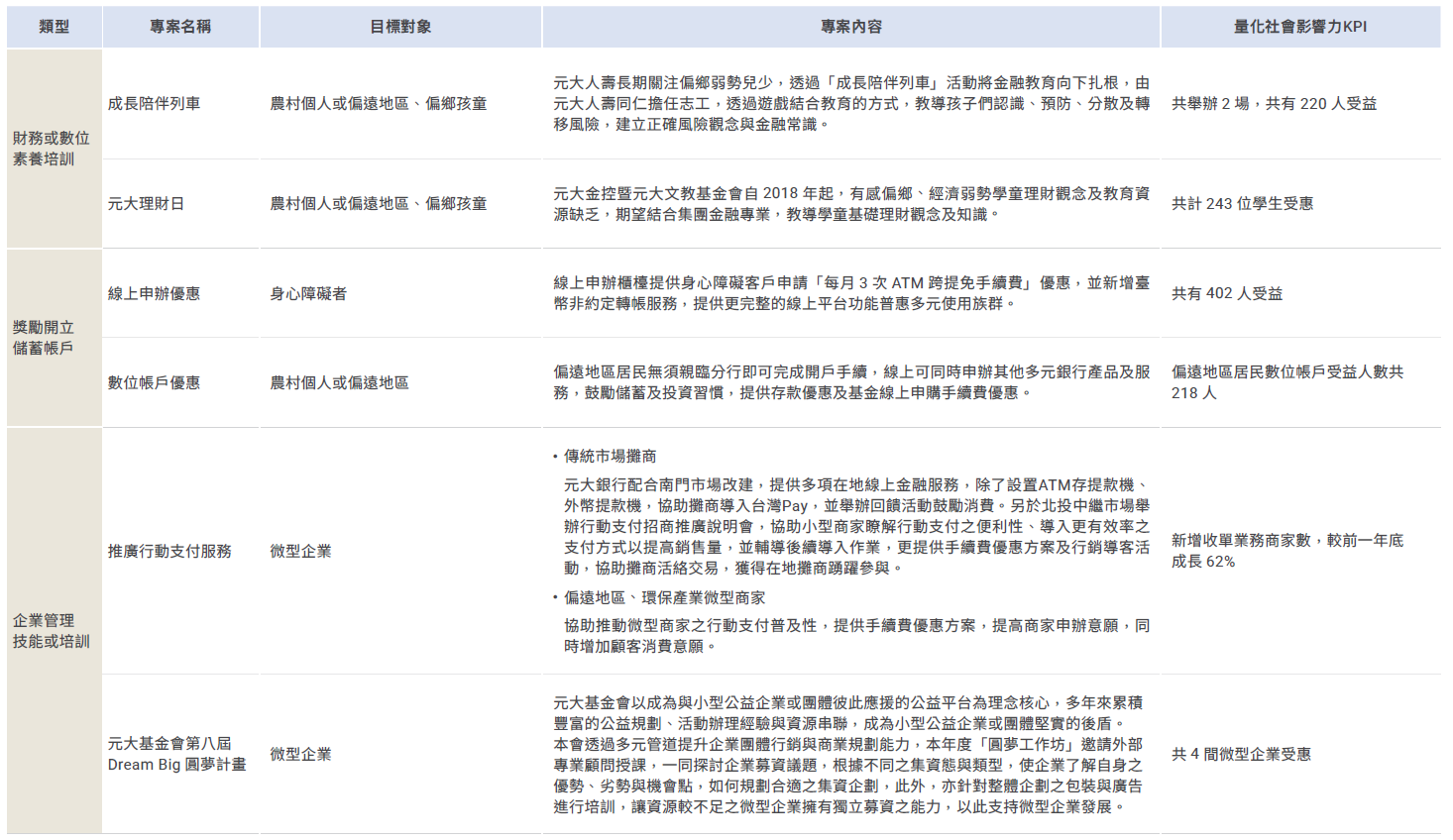Click the 專案內容 column header
The width and height of the screenshot is (1453, 840).
tap(851, 27)
